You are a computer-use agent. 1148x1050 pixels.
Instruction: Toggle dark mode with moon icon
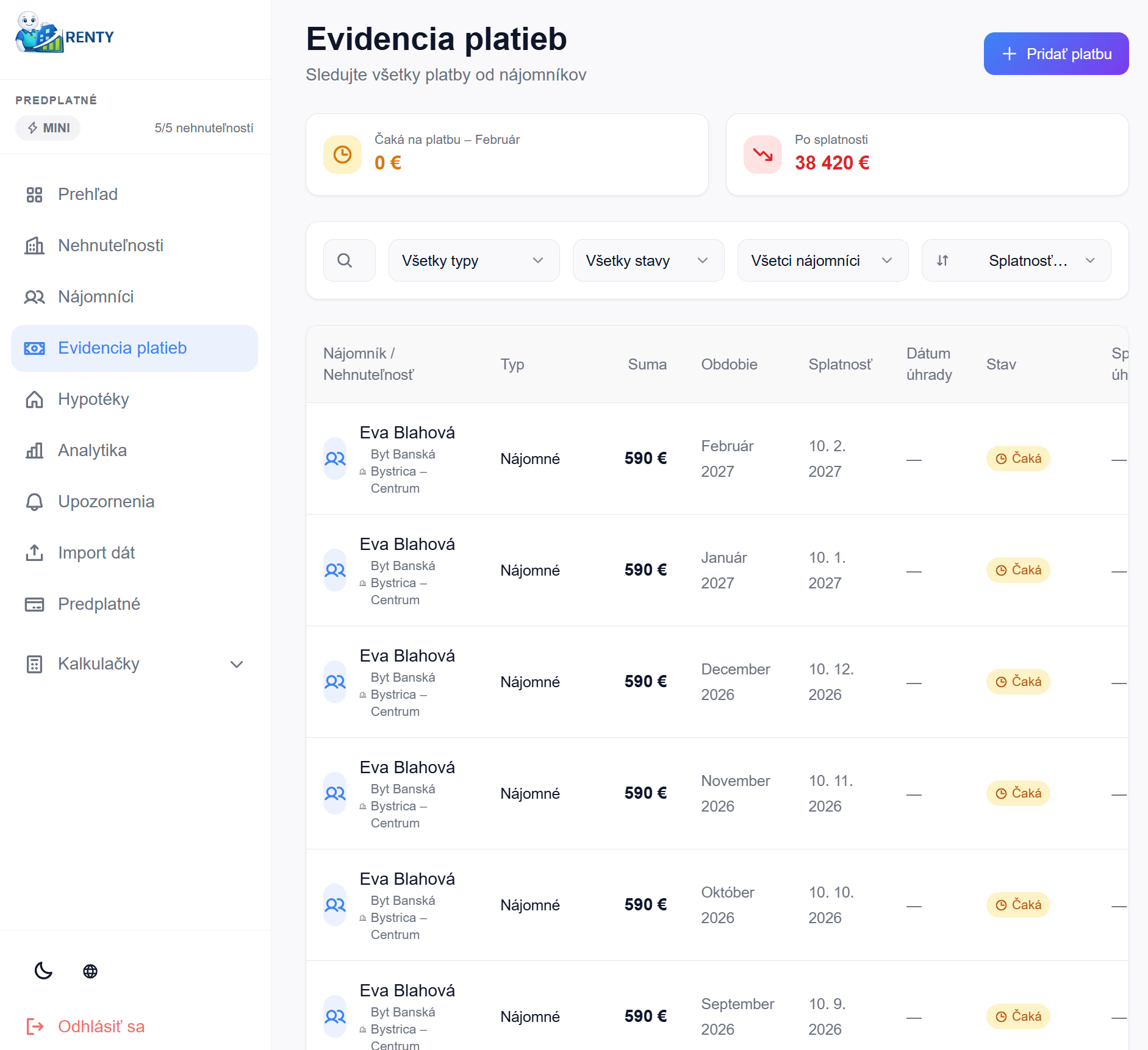43,970
